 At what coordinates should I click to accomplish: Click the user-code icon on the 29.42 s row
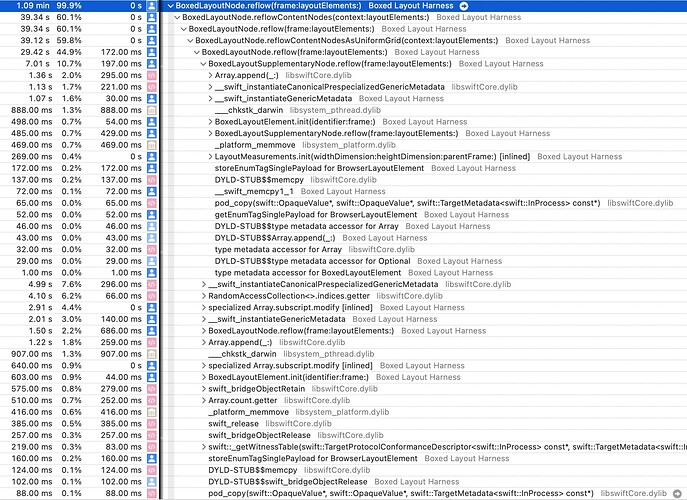tap(152, 52)
